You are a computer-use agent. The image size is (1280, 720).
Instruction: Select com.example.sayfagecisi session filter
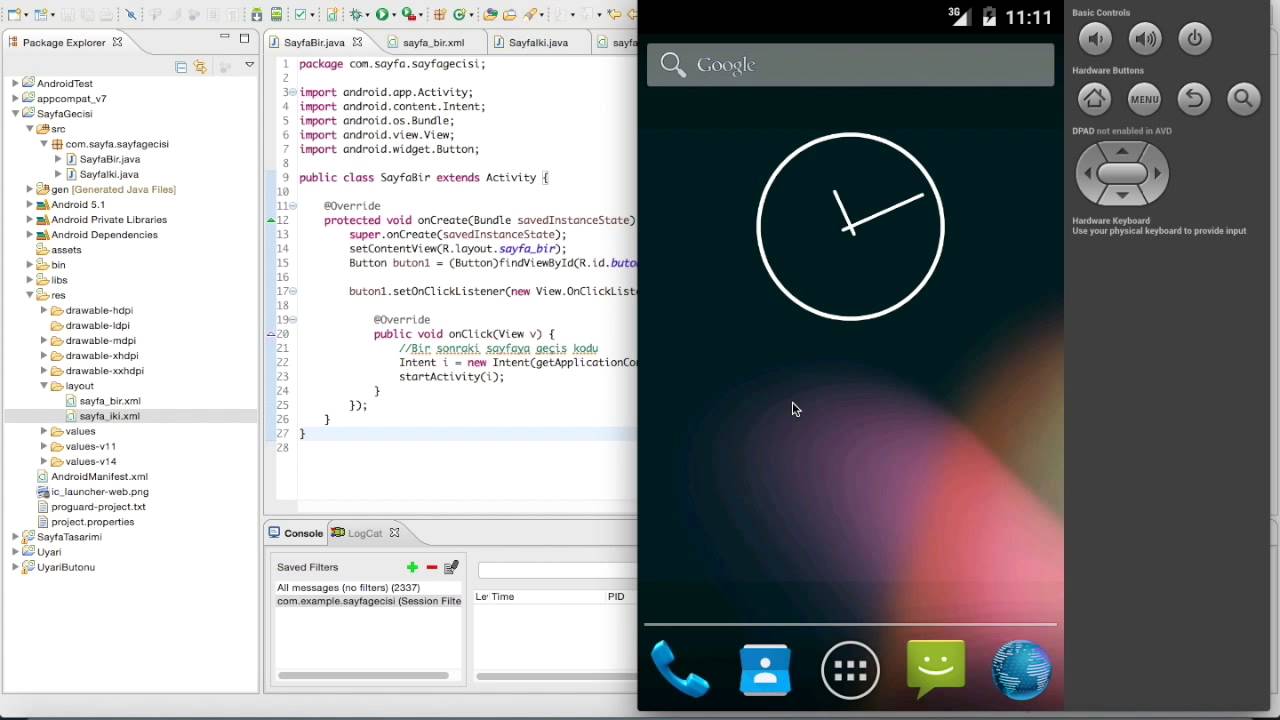[x=369, y=601]
